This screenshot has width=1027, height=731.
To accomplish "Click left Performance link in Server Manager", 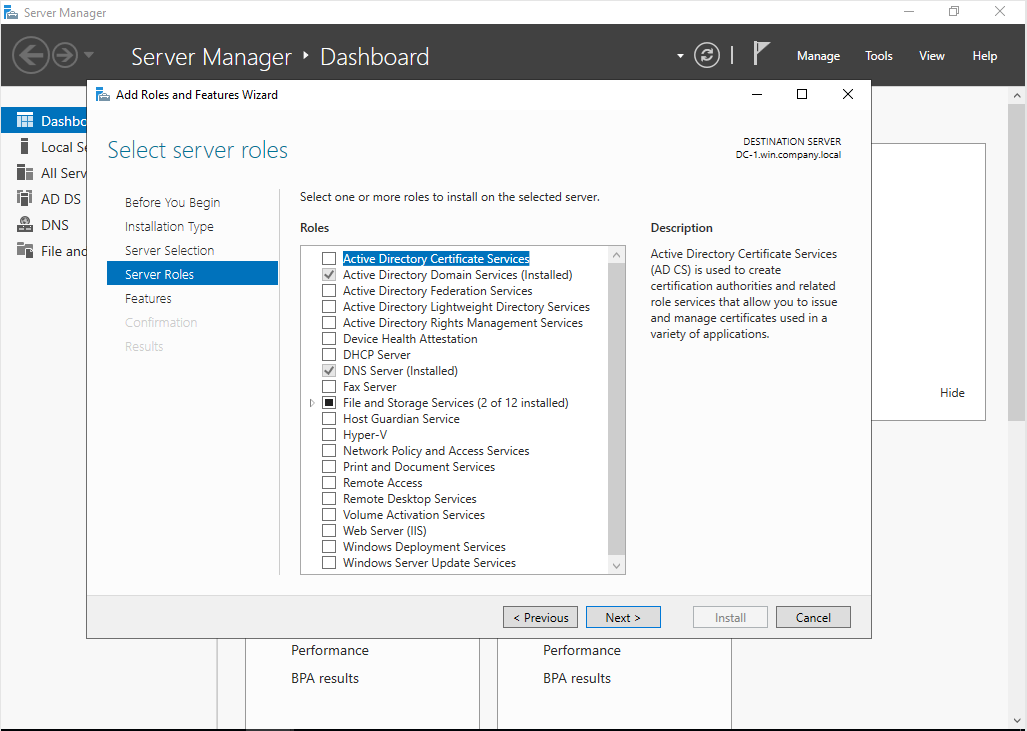I will point(329,650).
